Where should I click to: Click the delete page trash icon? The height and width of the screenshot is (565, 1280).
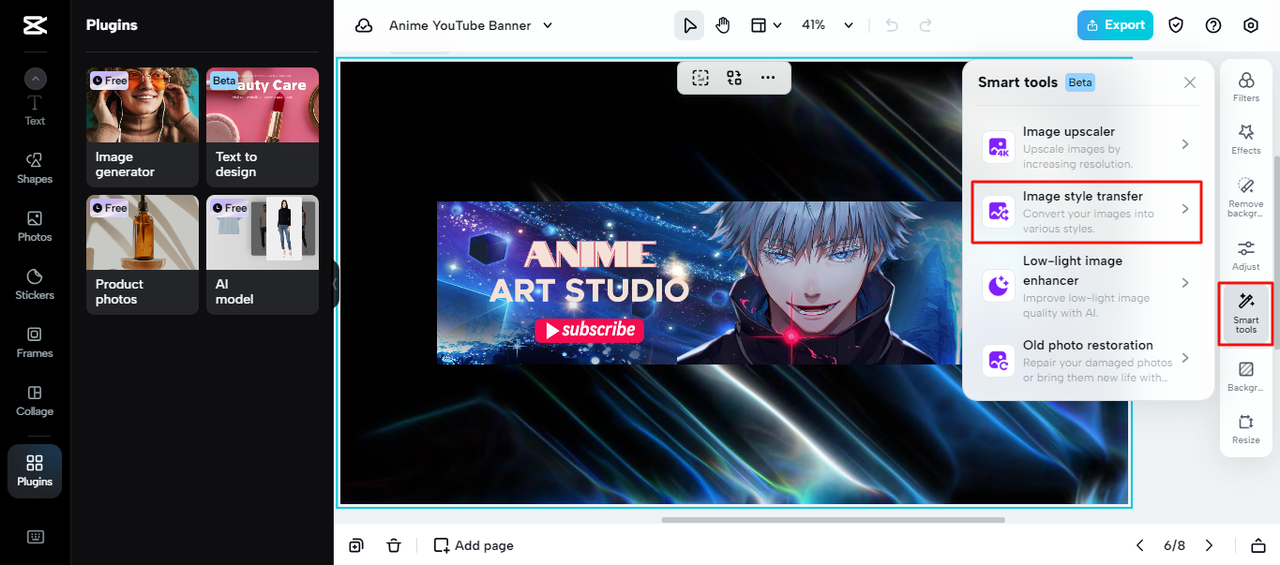[394, 545]
